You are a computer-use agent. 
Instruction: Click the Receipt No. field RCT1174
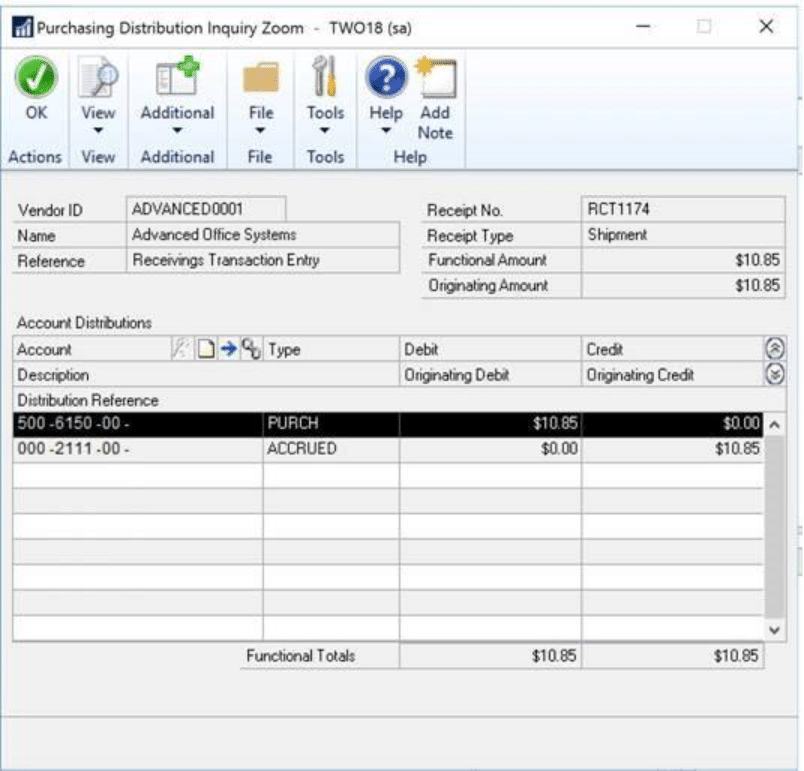click(x=682, y=209)
